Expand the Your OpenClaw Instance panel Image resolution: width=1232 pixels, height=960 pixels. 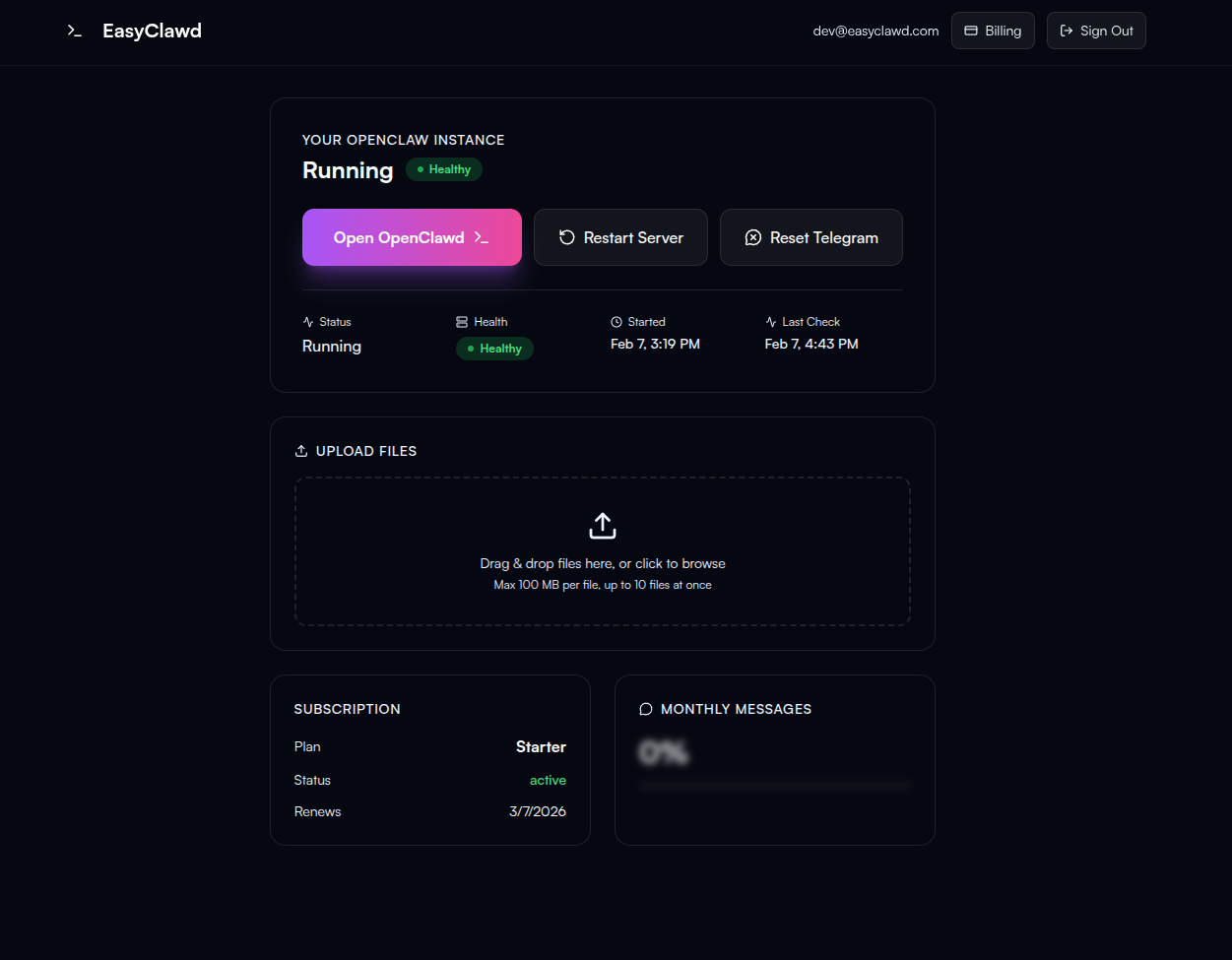(403, 139)
